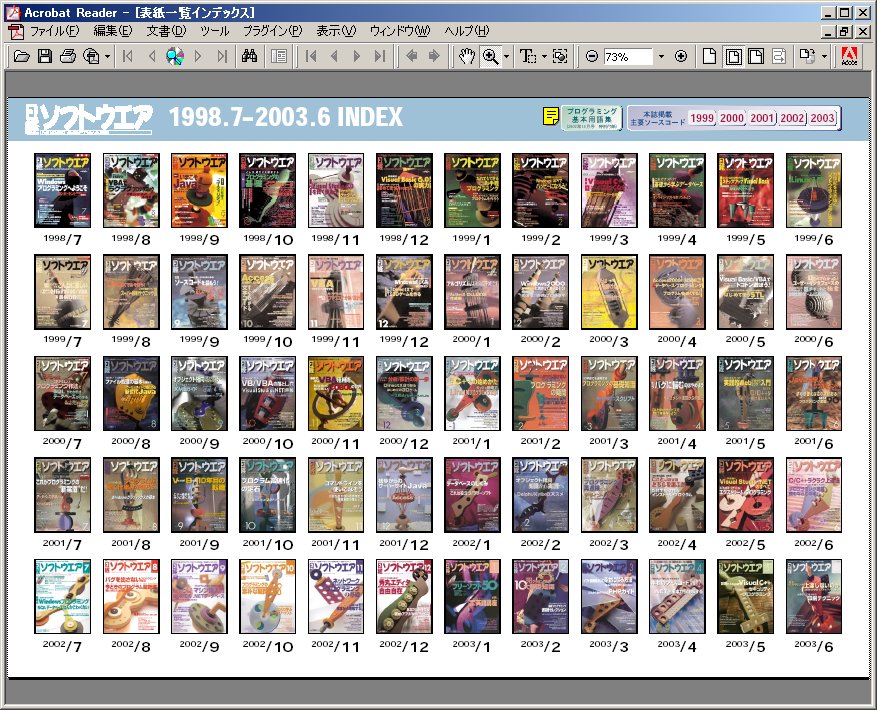Click the Reflow page icon
Image resolution: width=877 pixels, height=710 pixels.
click(779, 56)
